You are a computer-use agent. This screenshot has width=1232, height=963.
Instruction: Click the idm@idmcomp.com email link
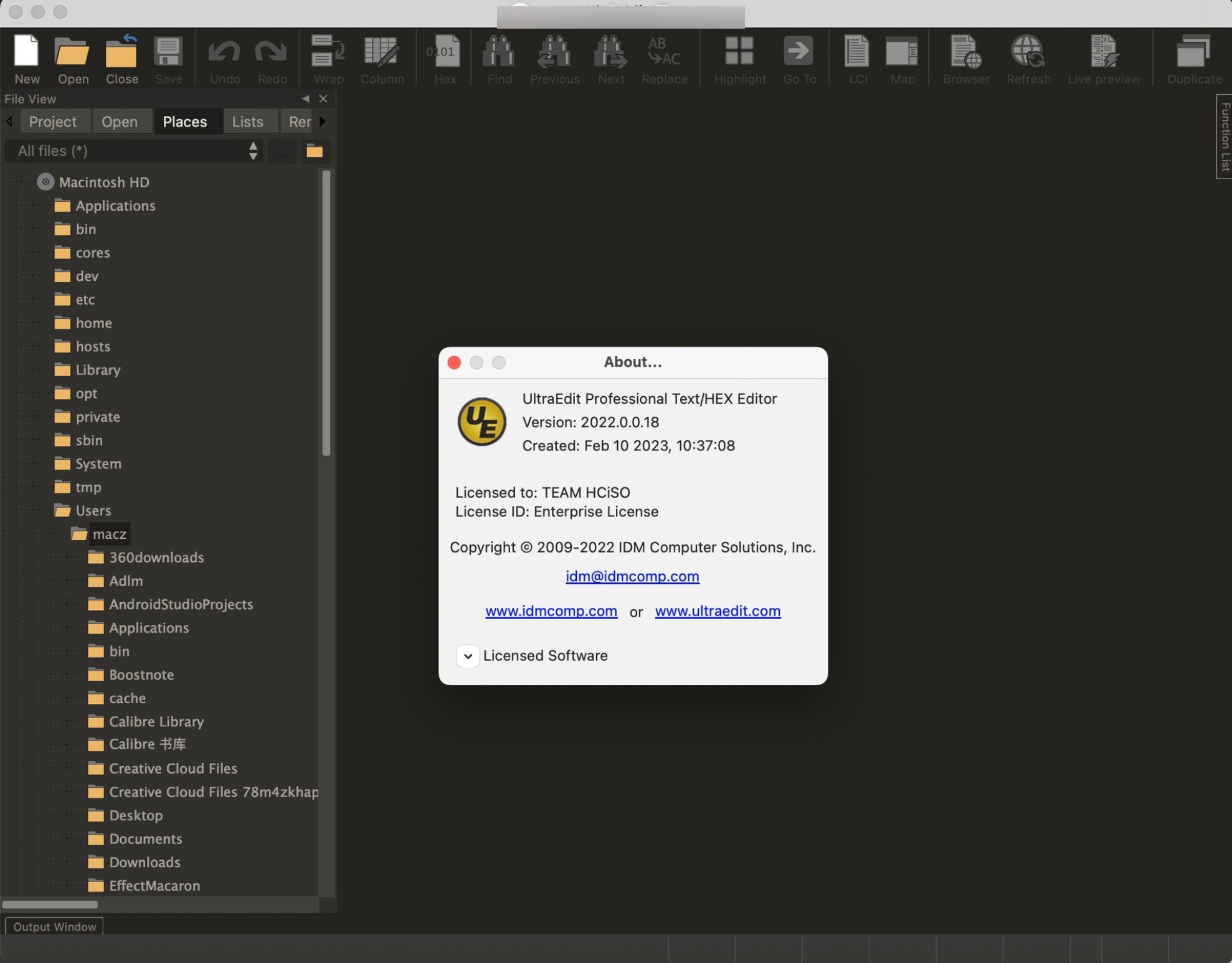click(x=632, y=576)
